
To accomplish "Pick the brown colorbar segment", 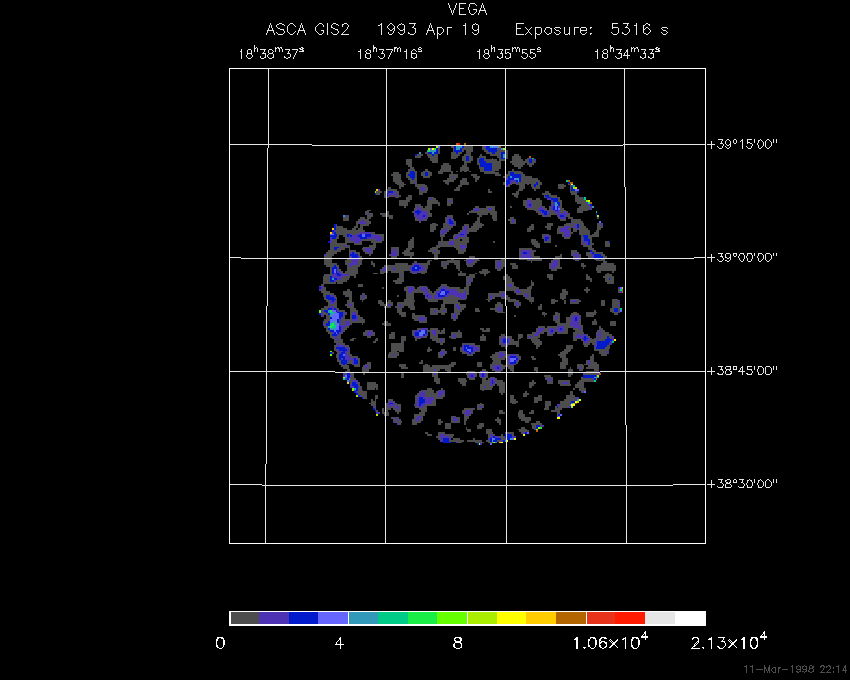I will tap(571, 618).
